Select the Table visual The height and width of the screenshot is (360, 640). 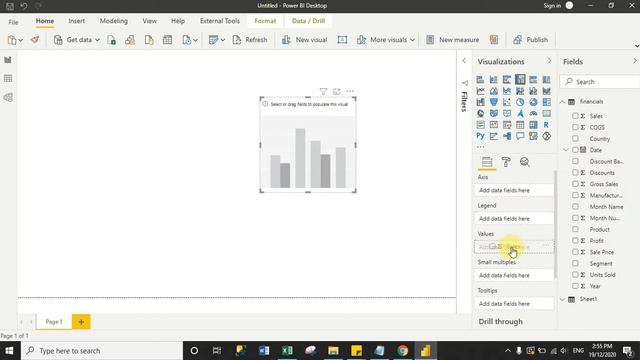(x=520, y=125)
